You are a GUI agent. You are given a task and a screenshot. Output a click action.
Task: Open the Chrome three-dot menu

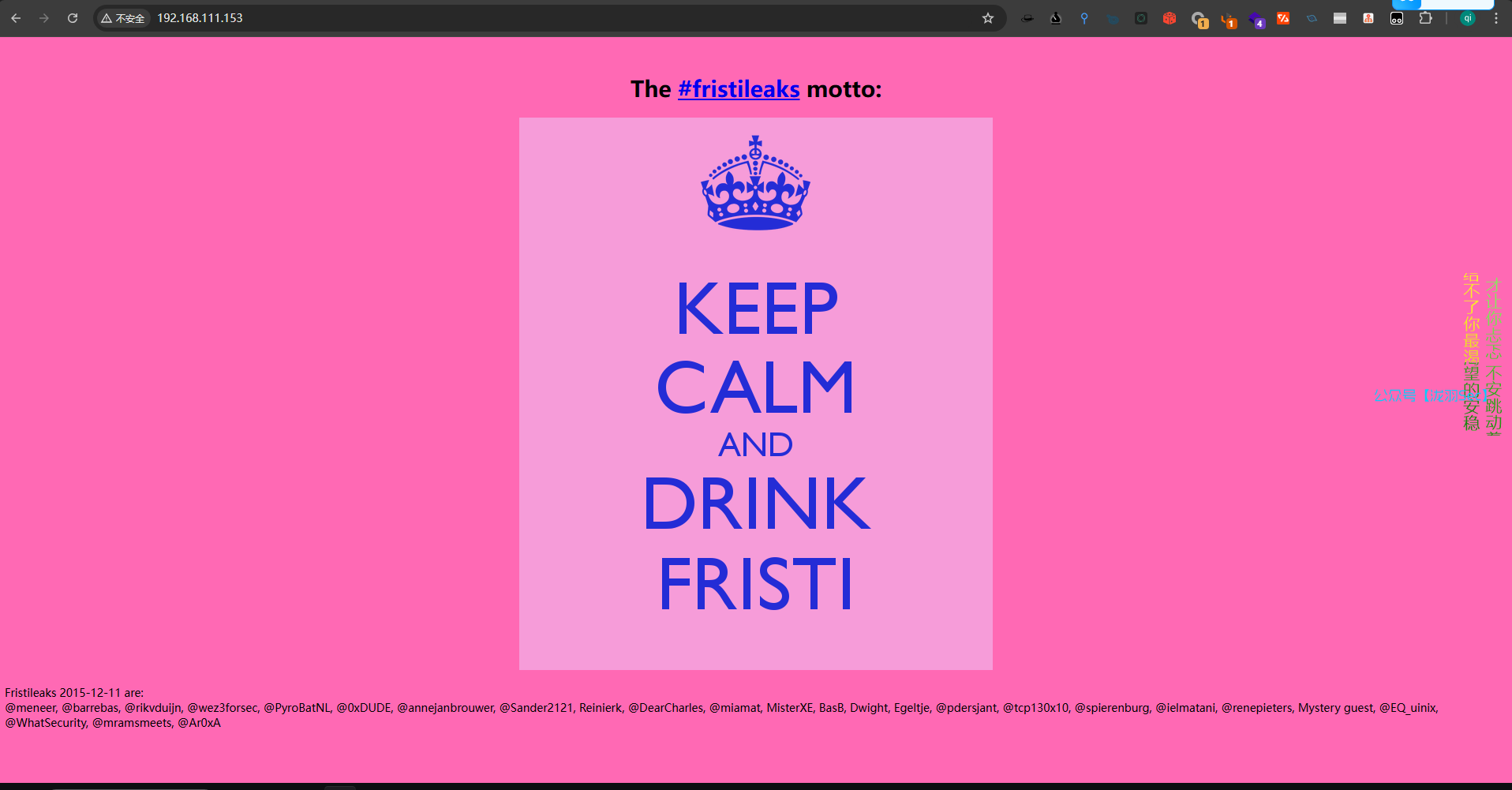pyautogui.click(x=1496, y=18)
